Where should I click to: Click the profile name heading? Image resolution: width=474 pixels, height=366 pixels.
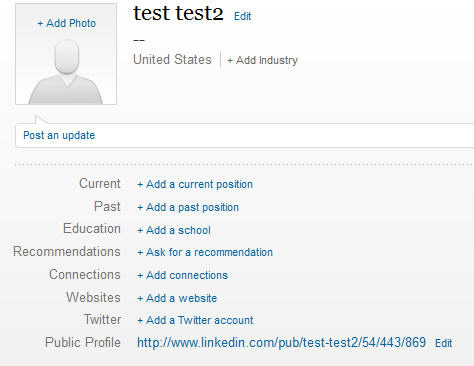(178, 14)
